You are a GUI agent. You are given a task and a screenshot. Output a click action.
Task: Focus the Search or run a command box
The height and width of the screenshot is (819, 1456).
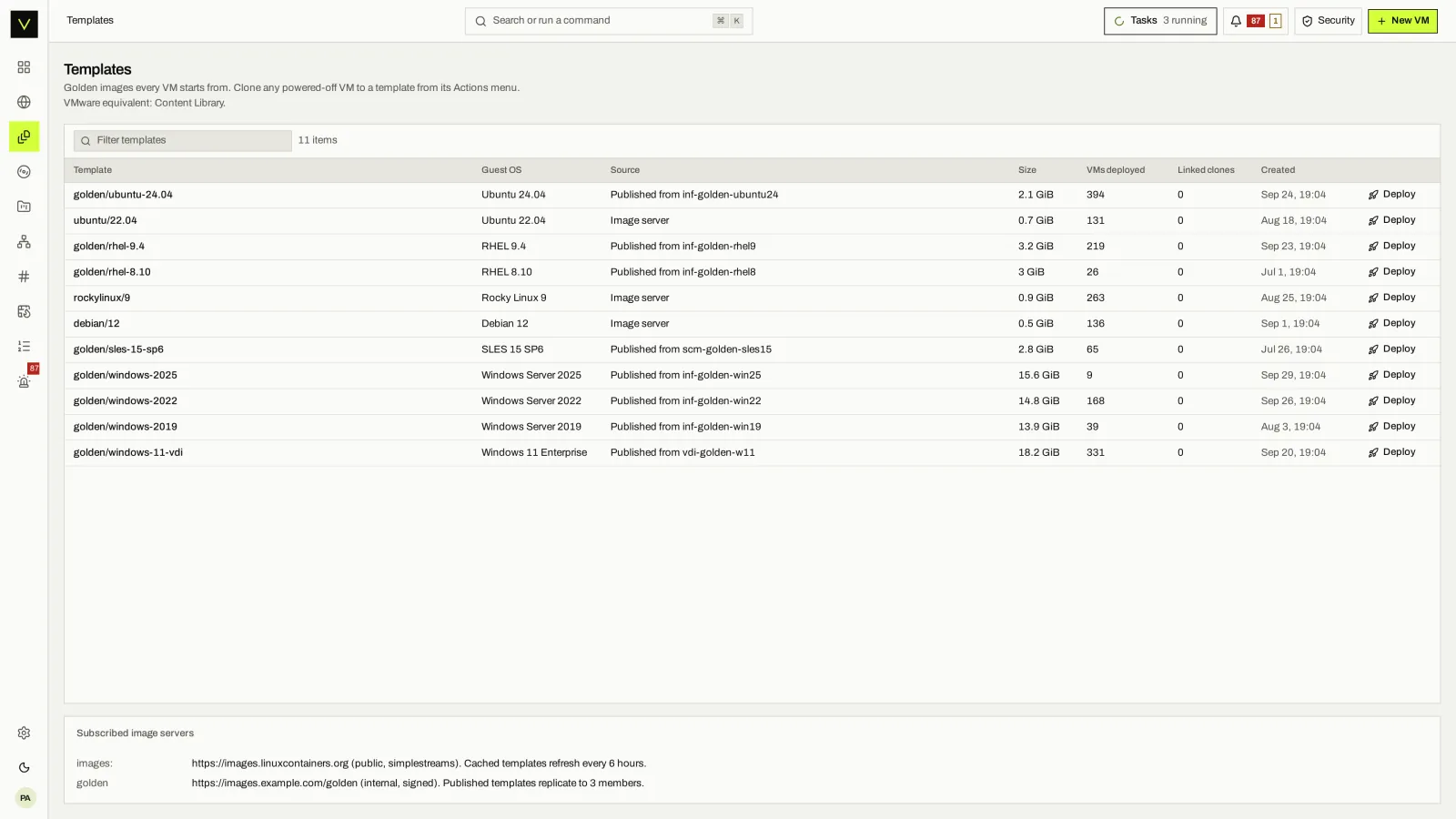(x=609, y=21)
